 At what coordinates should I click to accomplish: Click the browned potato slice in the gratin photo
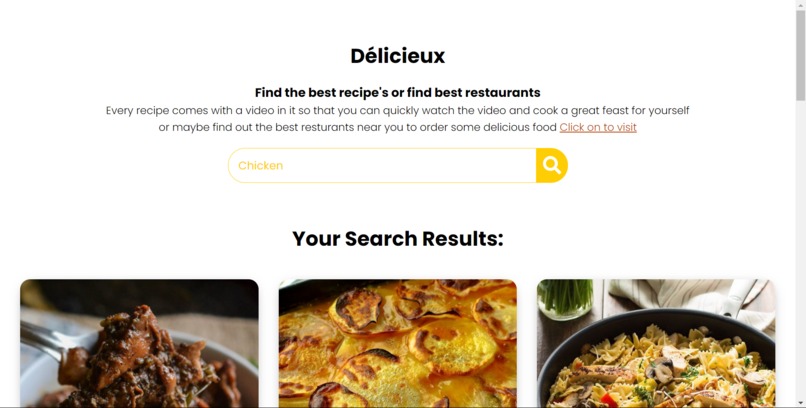pos(356,310)
